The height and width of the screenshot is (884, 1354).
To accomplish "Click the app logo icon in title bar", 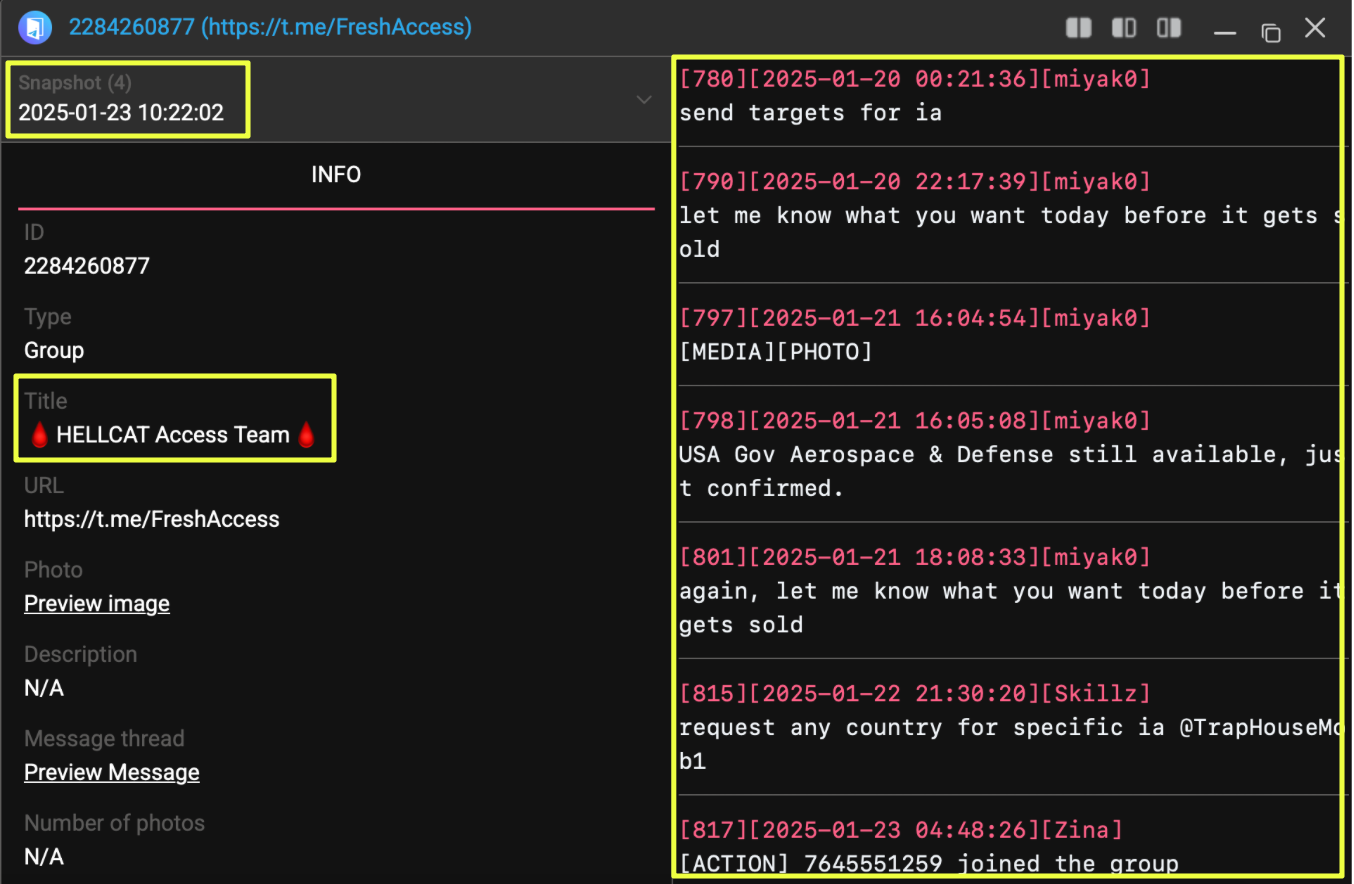I will pos(35,27).
